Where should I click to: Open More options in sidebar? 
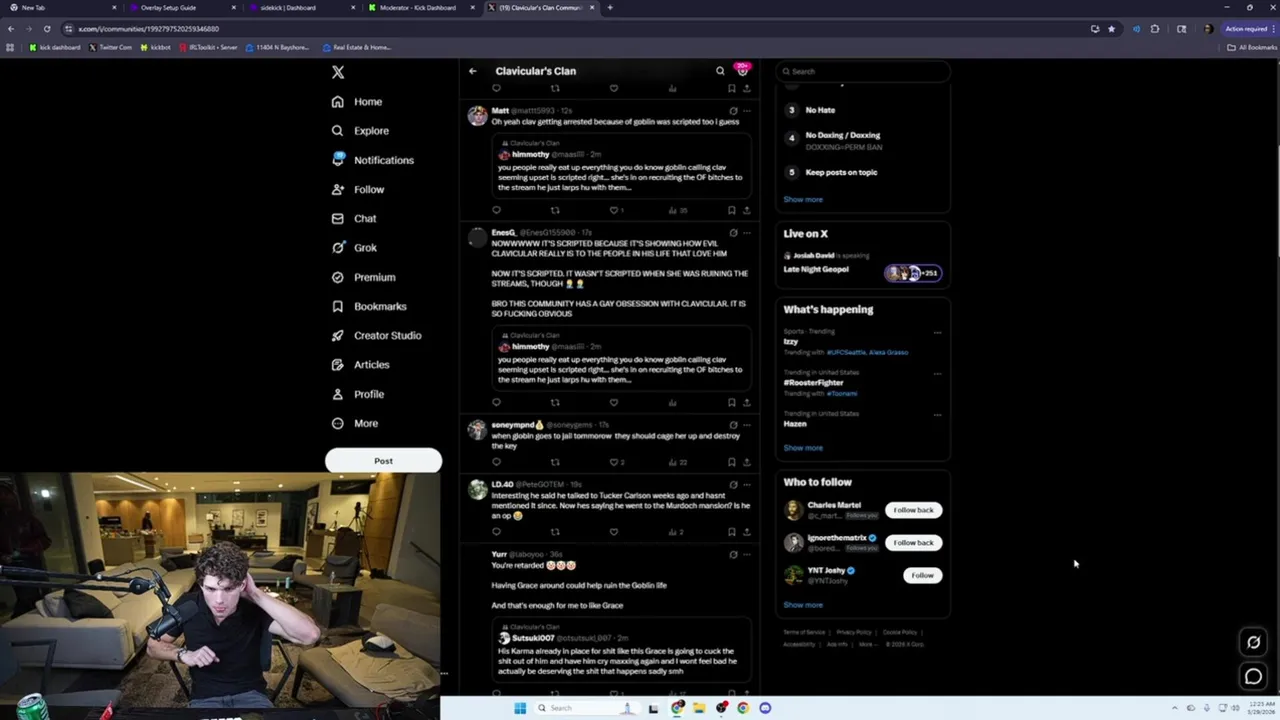pos(355,423)
